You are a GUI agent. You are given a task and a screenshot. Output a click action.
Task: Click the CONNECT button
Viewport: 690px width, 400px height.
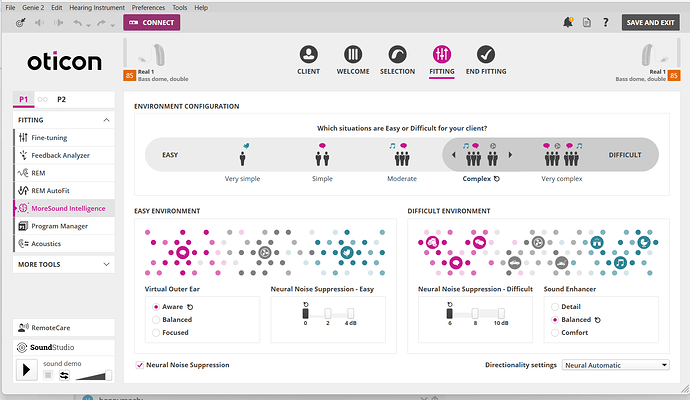[152, 22]
